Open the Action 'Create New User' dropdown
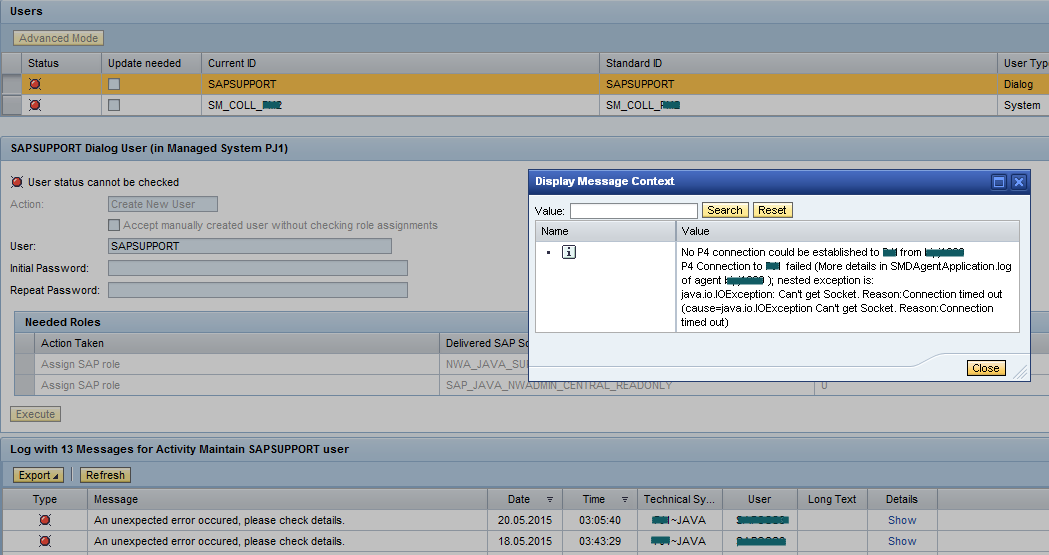 point(163,204)
